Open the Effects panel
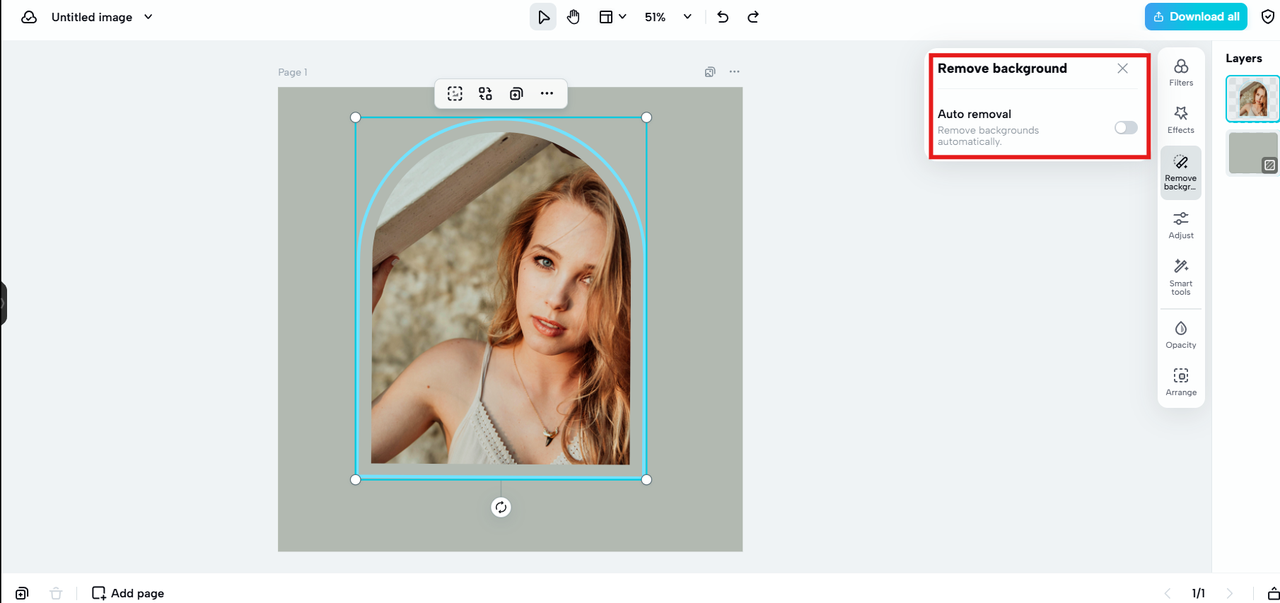Image resolution: width=1280 pixels, height=603 pixels. point(1181,118)
